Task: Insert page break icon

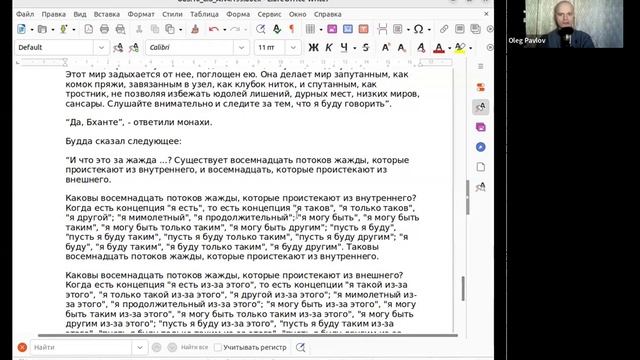Action: click(x=382, y=29)
